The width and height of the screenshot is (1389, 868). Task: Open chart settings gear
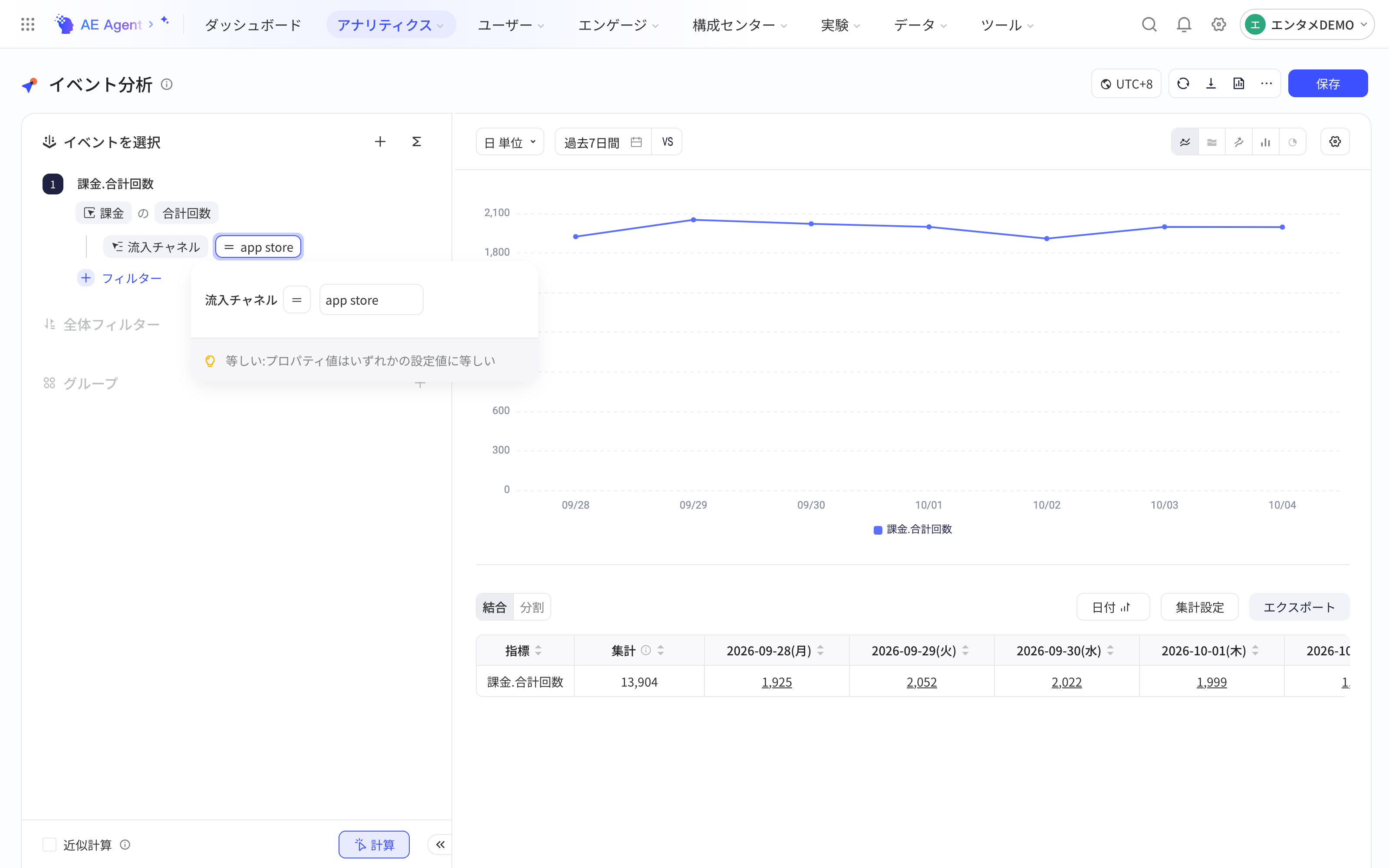pos(1335,142)
